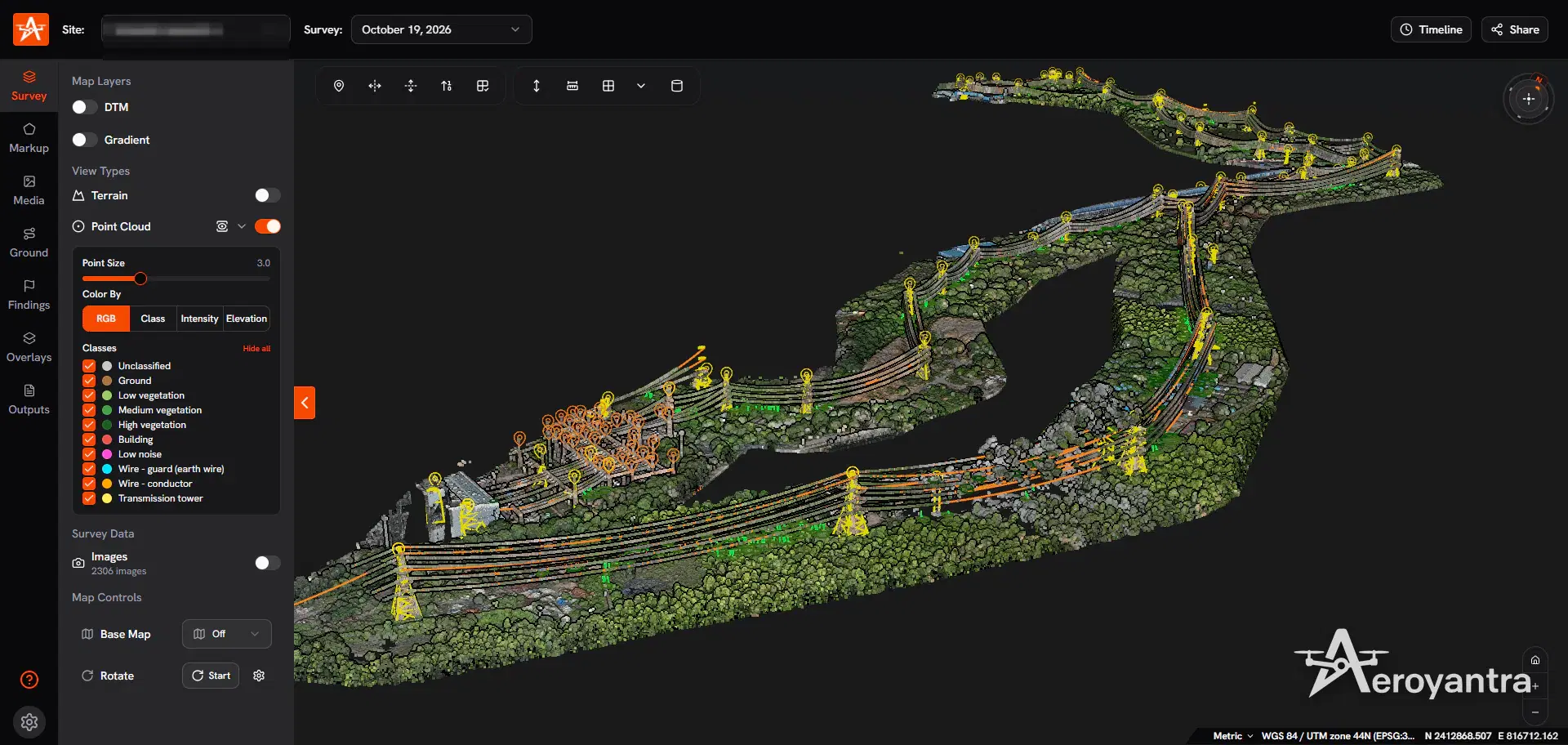1568x745 pixels.
Task: Select the location pin tool
Action: [x=339, y=86]
